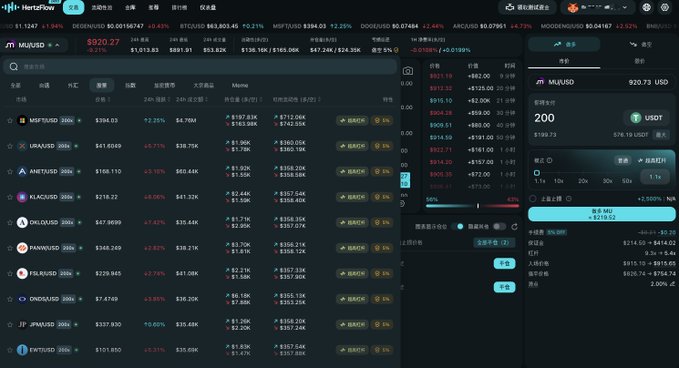The image size is (679, 368).
Task: Select the normal leverage mode button
Action: pos(623,161)
